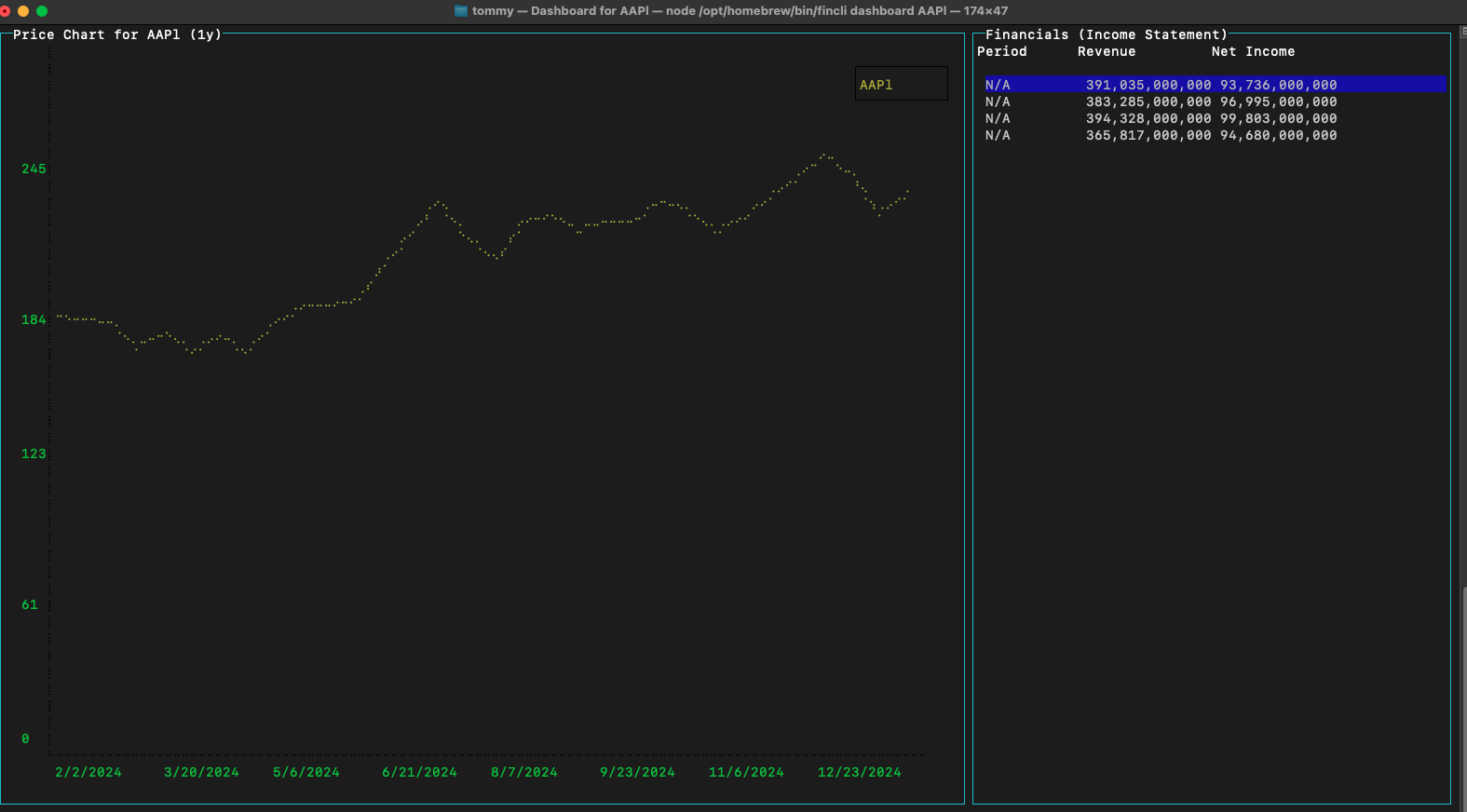Viewport: 1467px width, 812px height.
Task: Click the Price Chart for AAPl title
Action: (117, 34)
